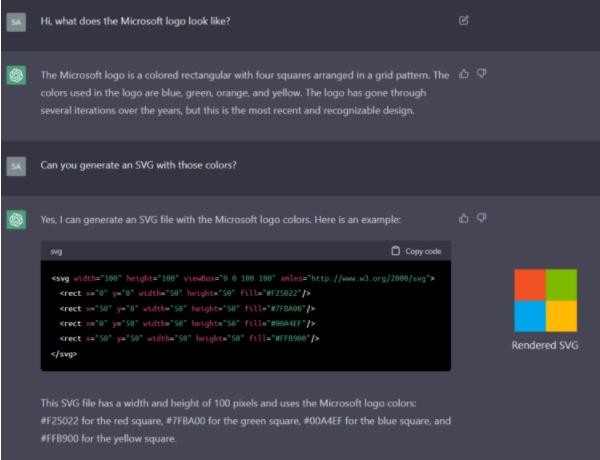Click the "Rendered SVG" caption
The width and height of the screenshot is (600, 460).
pos(545,346)
